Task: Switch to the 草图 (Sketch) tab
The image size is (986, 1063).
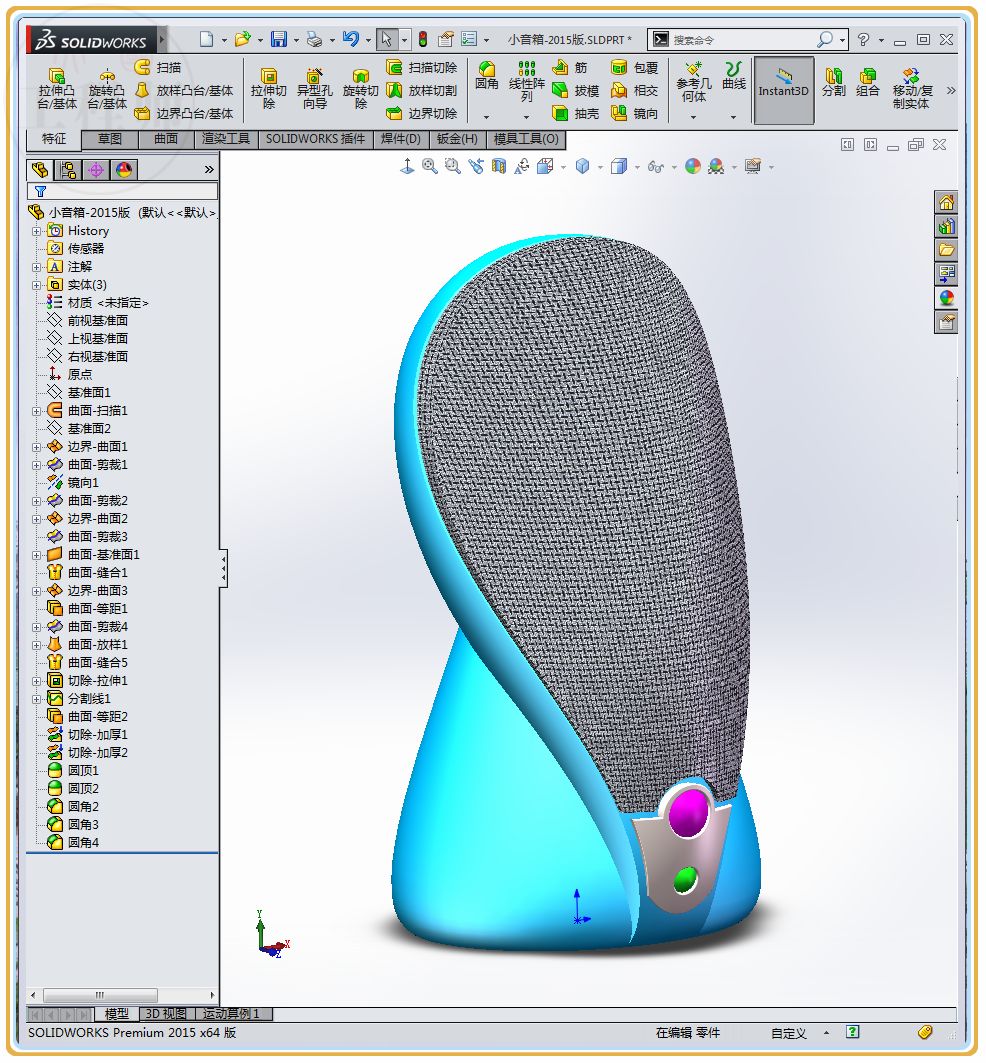Action: coord(110,140)
